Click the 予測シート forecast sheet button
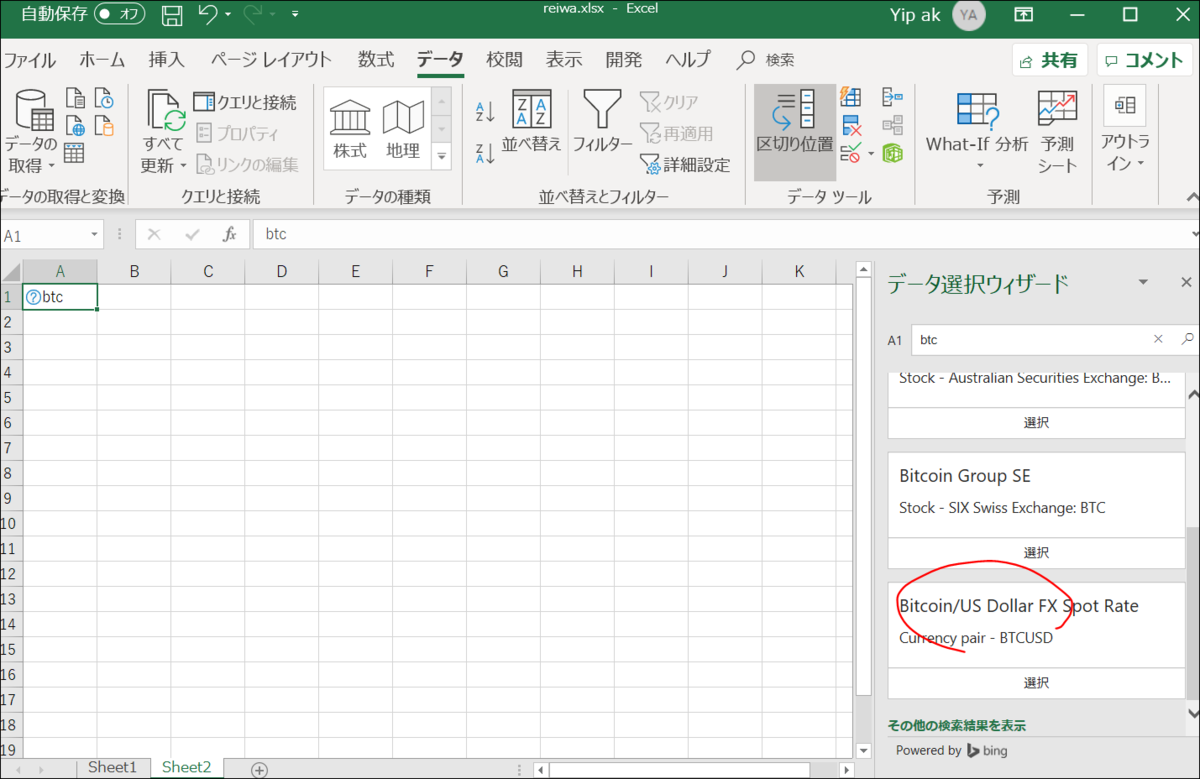1200x779 pixels. pos(1057,132)
